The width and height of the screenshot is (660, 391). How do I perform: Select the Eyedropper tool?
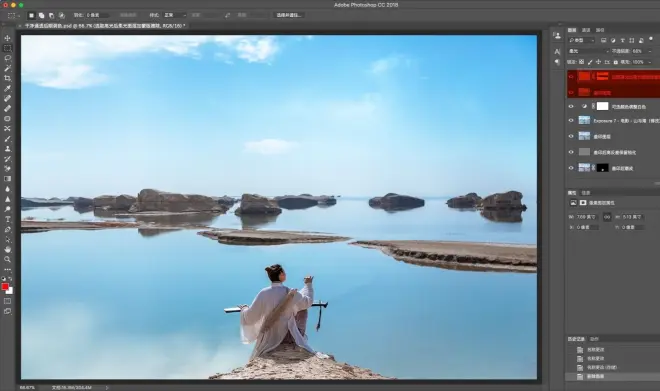pyautogui.click(x=8, y=88)
